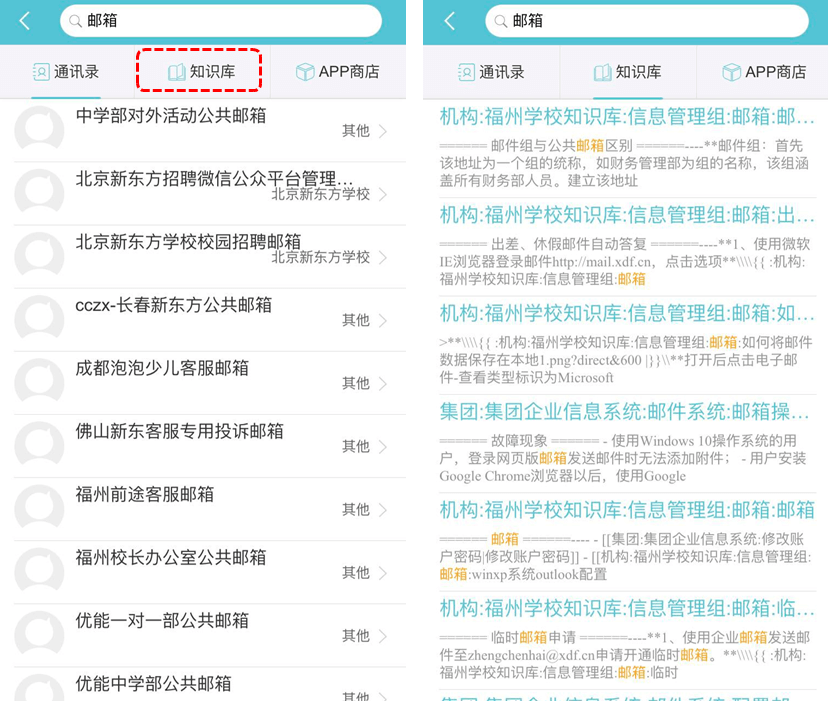Image resolution: width=828 pixels, height=701 pixels.
Task: Click APP商店 cube icon on knowledge base screen
Action: [731, 72]
